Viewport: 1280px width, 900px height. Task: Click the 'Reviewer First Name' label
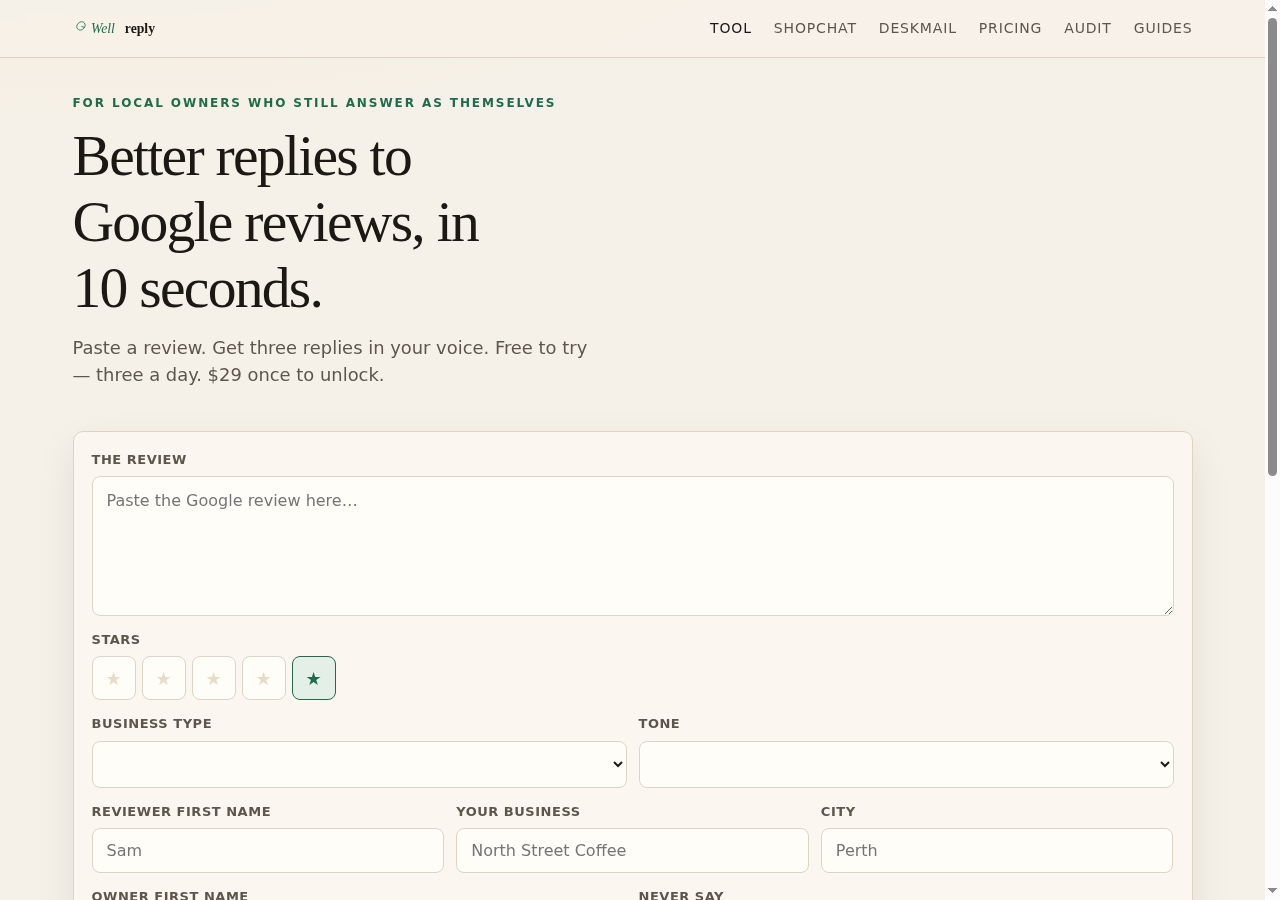tap(181, 812)
